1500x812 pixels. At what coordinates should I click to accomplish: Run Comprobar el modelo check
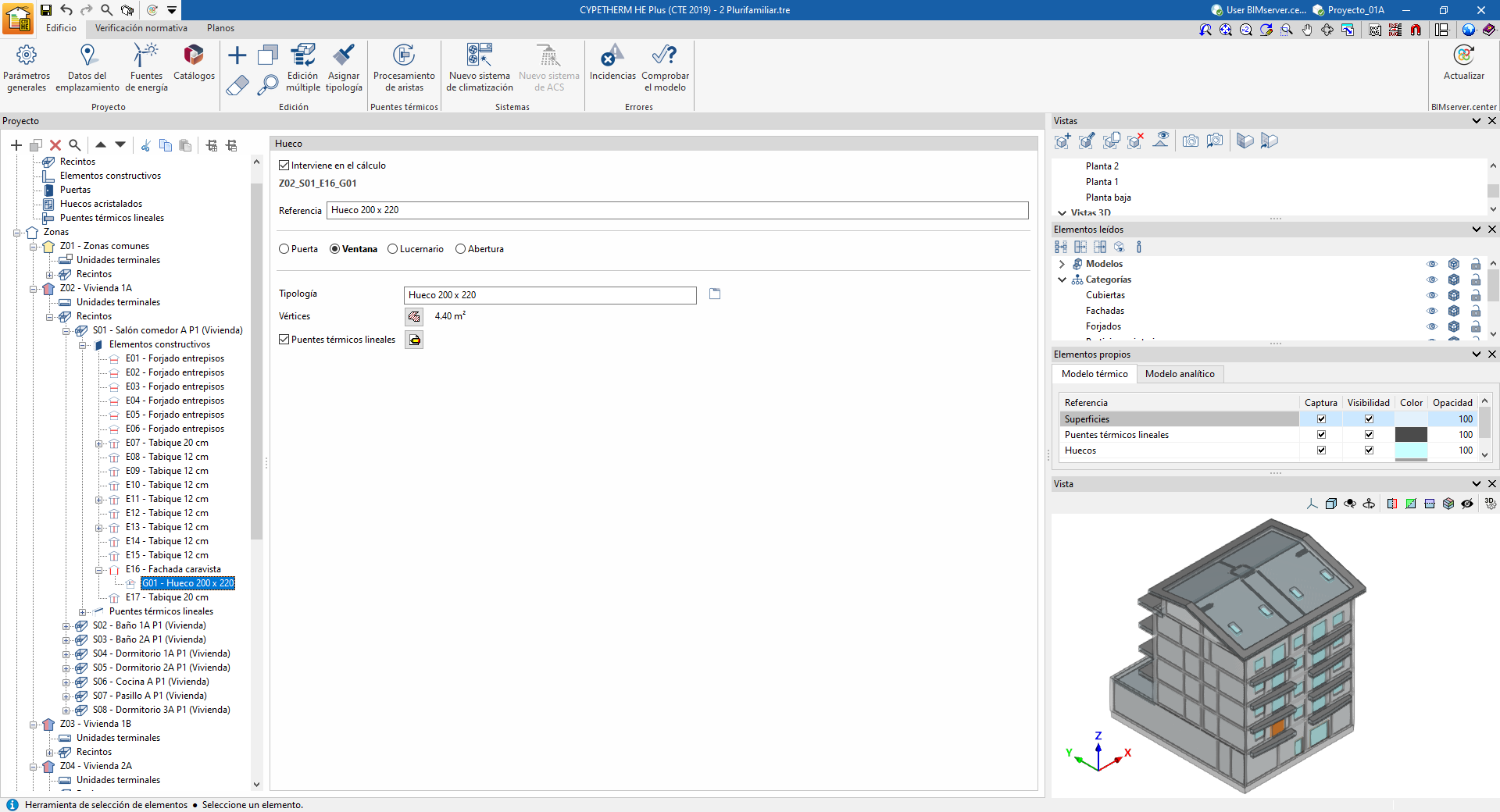coord(665,68)
